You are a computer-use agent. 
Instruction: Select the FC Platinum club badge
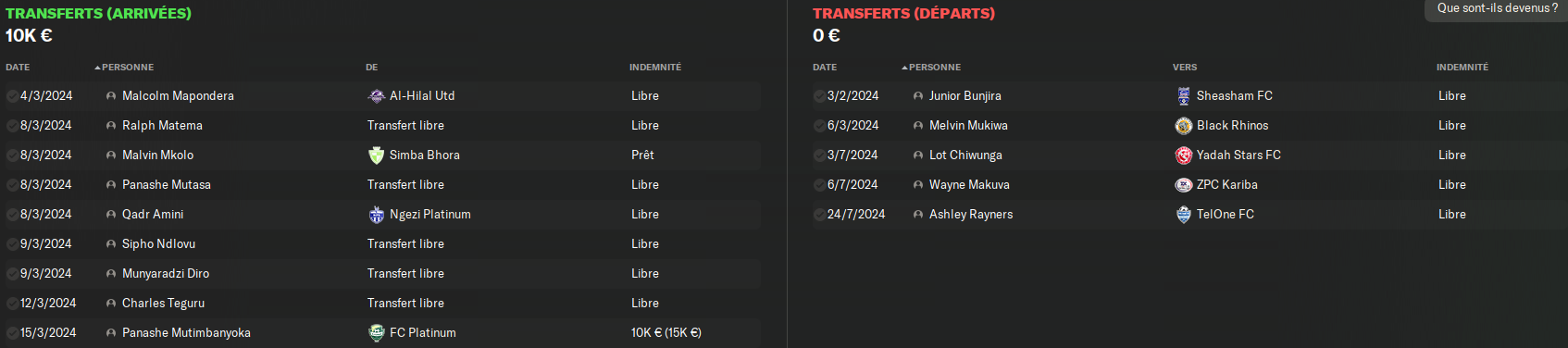pos(376,333)
